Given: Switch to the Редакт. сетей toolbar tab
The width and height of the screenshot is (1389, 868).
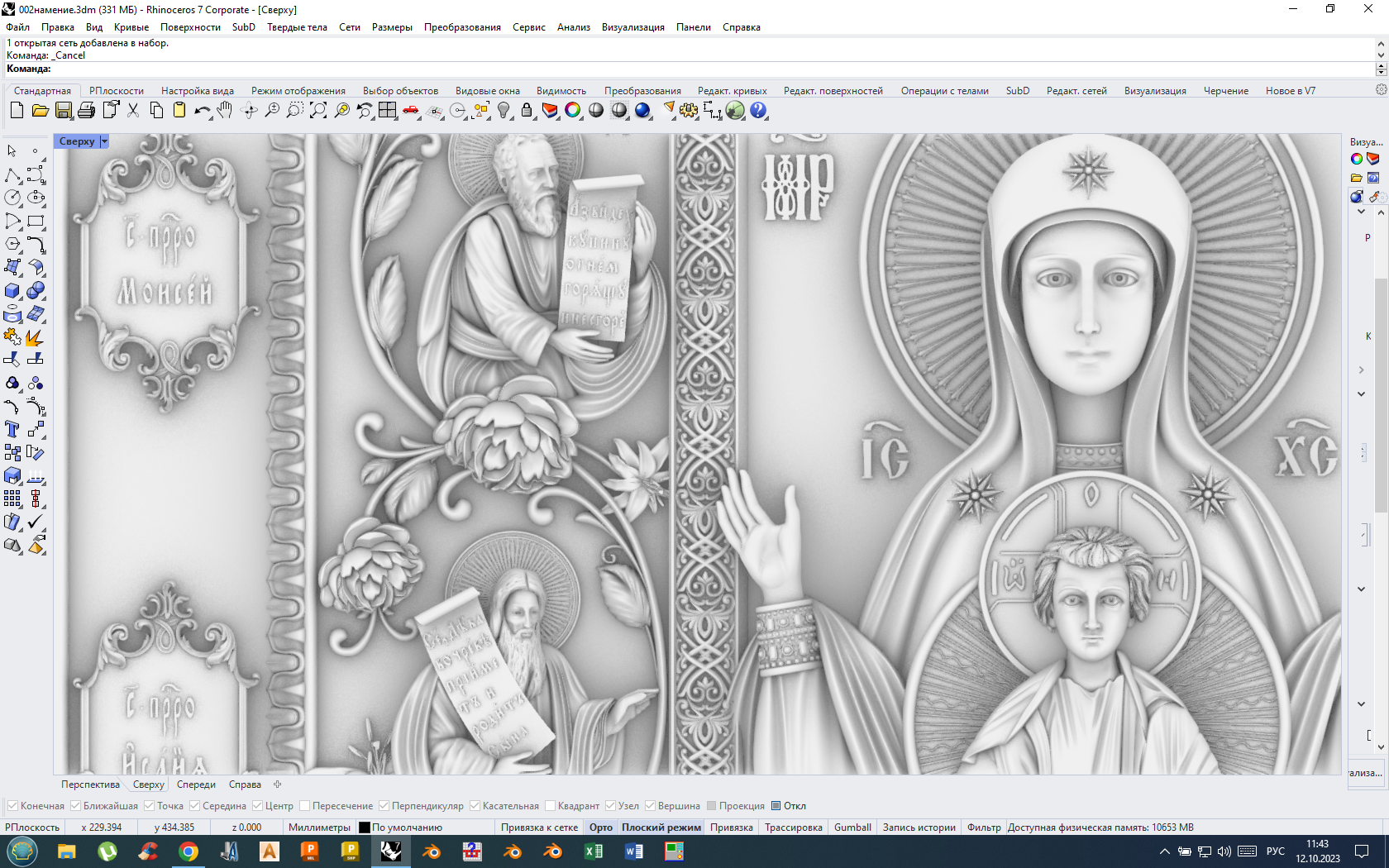Looking at the screenshot, I should 1076,91.
